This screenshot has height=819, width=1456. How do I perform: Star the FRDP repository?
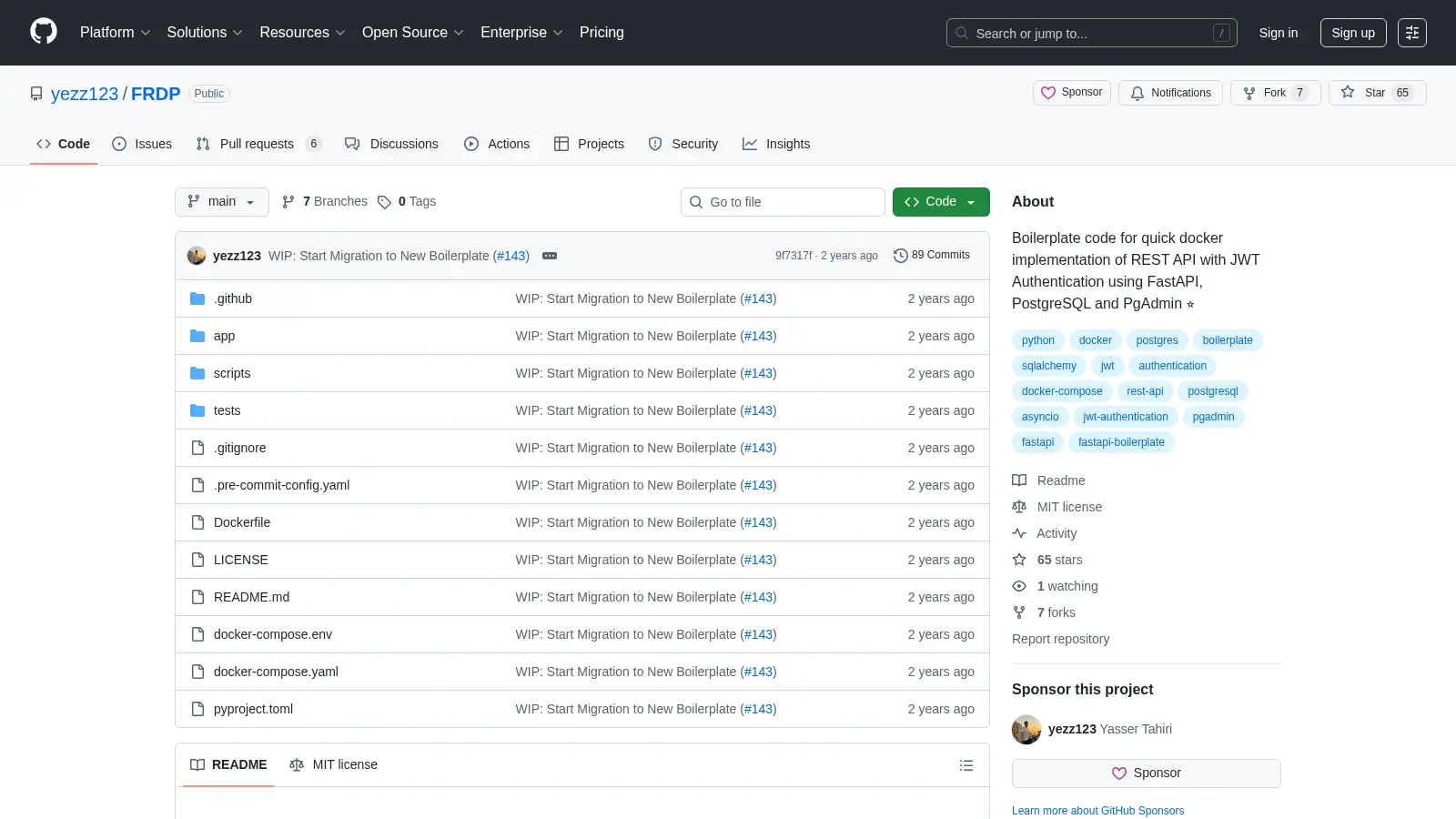(1377, 93)
